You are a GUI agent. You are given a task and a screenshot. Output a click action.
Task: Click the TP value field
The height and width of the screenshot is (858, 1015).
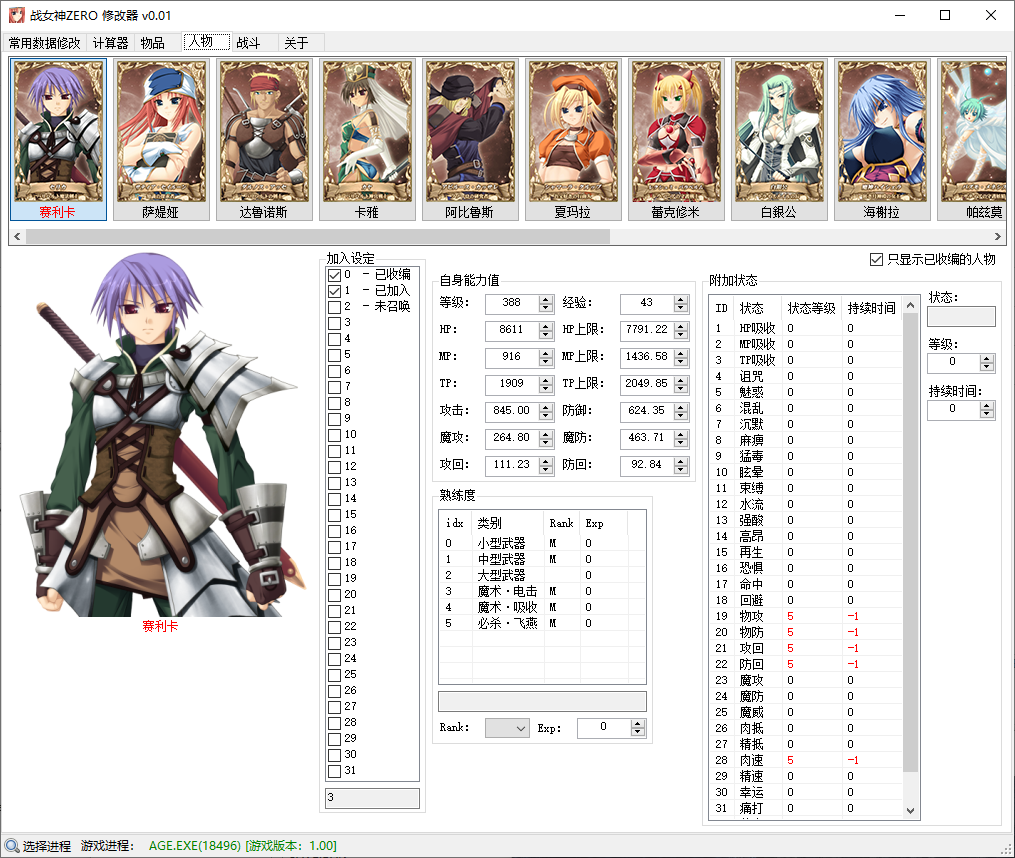tap(511, 383)
